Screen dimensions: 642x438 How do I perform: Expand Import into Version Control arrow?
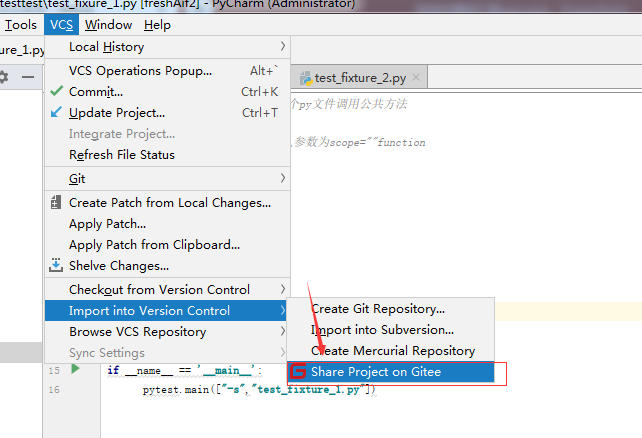tap(283, 310)
